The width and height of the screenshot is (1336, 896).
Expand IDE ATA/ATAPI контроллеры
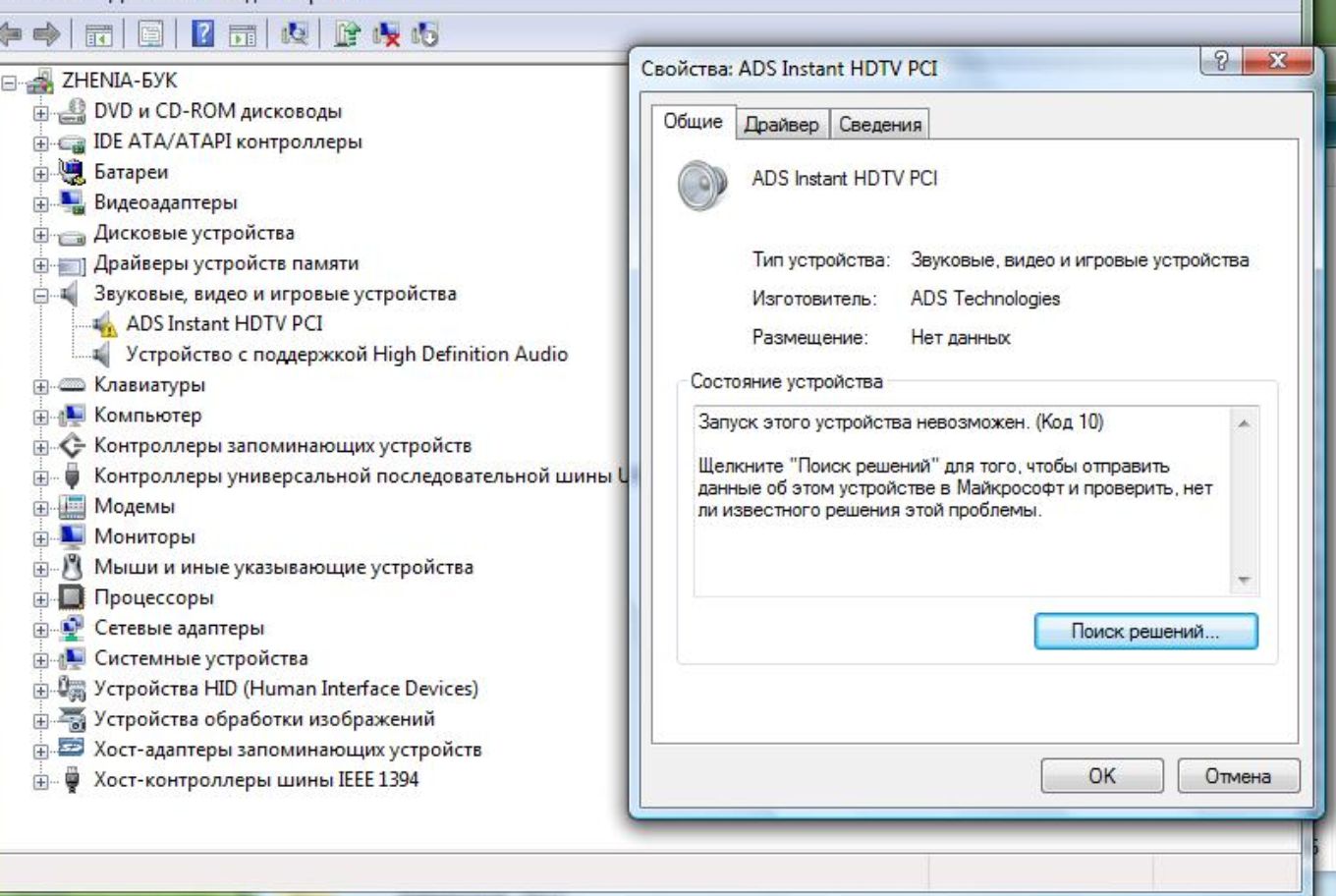pos(40,143)
